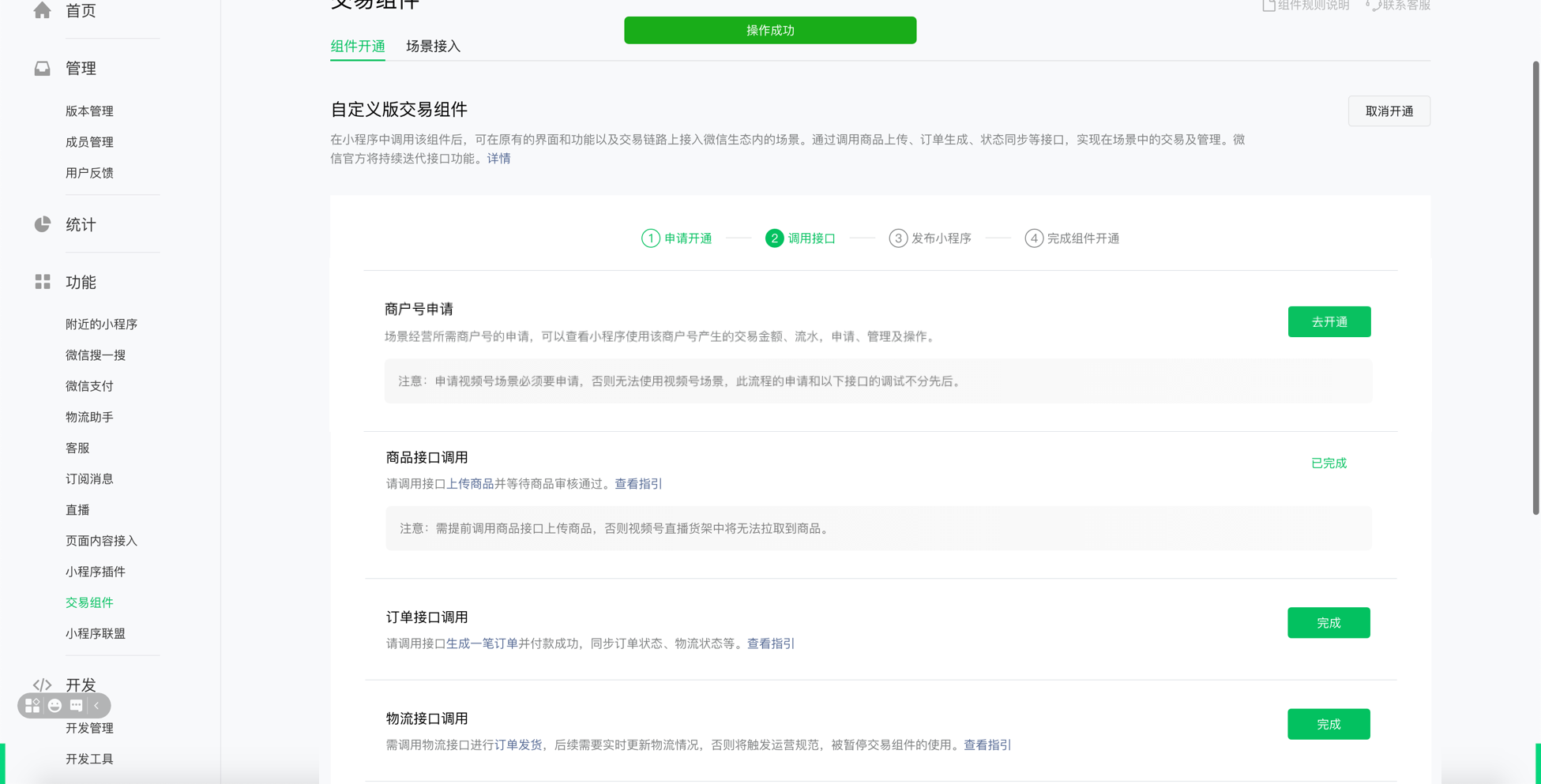Expand the 管理 section in the sidebar
This screenshot has height=784, width=1541.
[81, 68]
